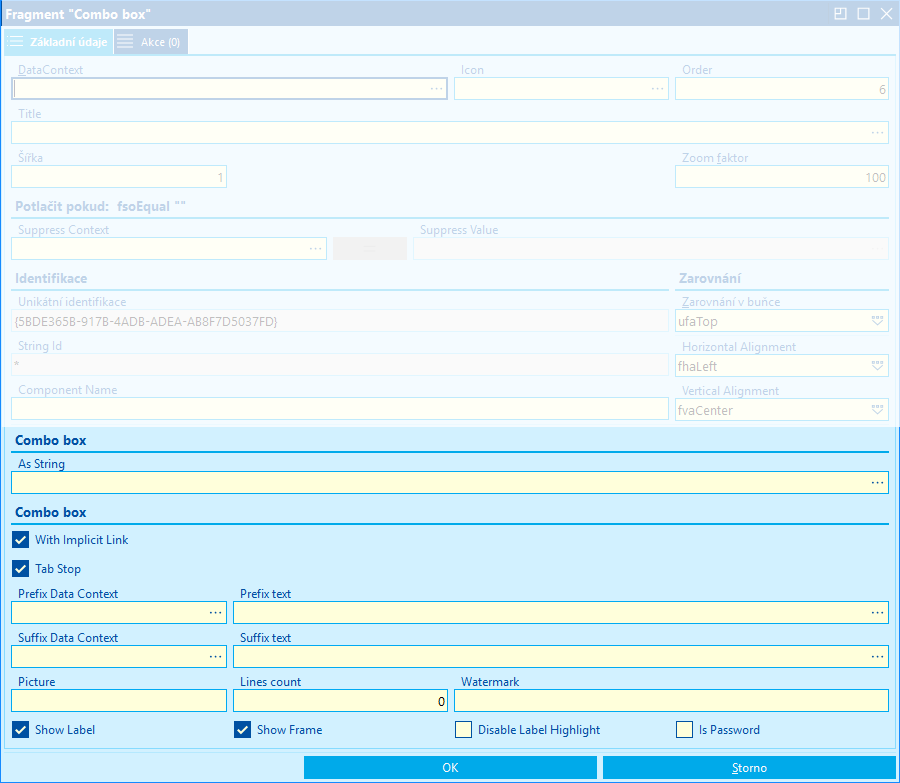Screen dimensions: 900x783
Task: Uncheck With Implicit Link checkbox
Action: (x=21, y=540)
